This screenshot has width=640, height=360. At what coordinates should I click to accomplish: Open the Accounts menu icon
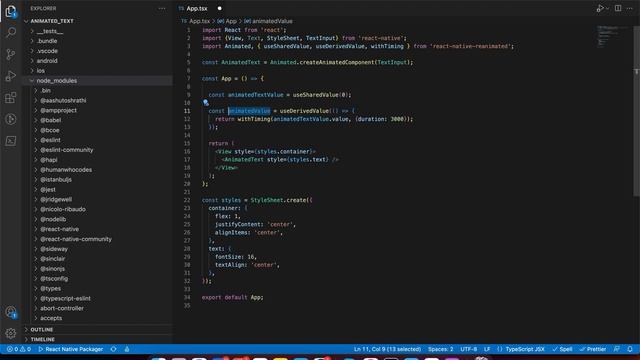click(11, 312)
